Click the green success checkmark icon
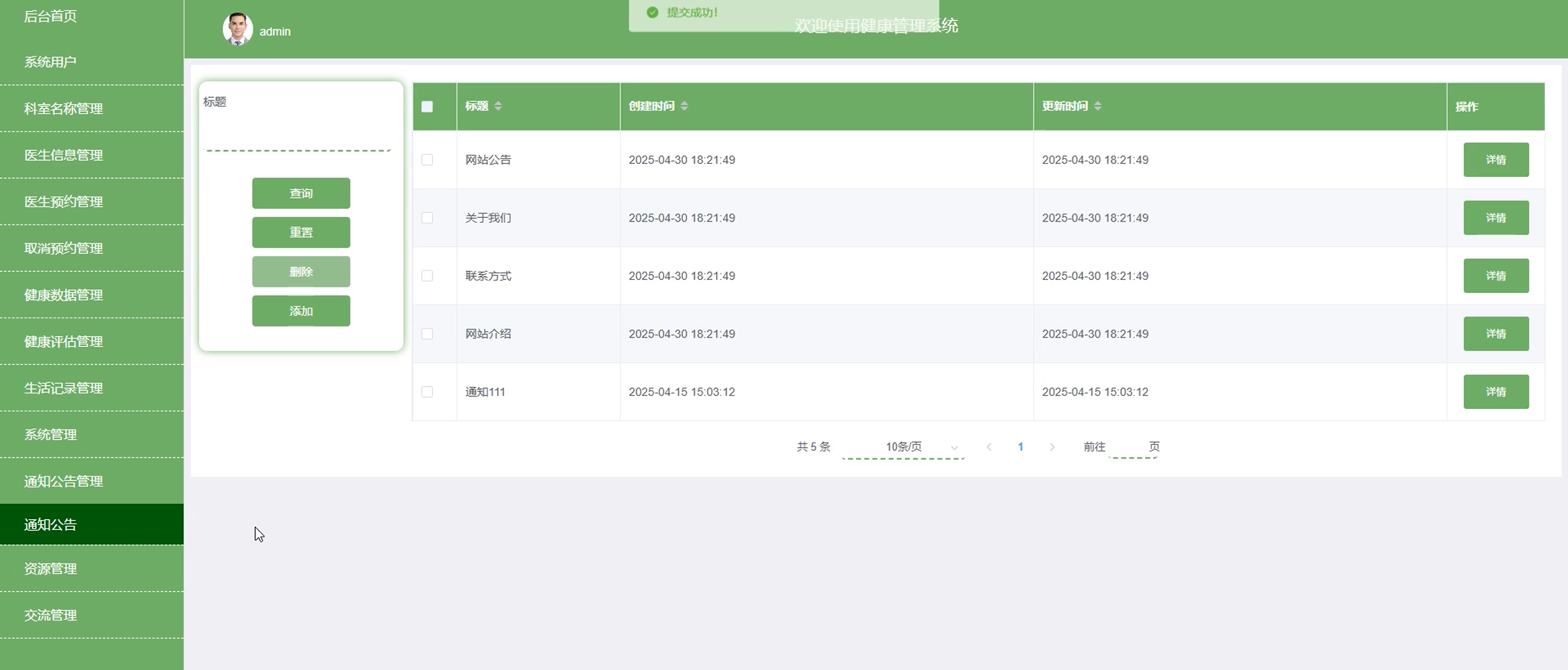 (x=652, y=12)
